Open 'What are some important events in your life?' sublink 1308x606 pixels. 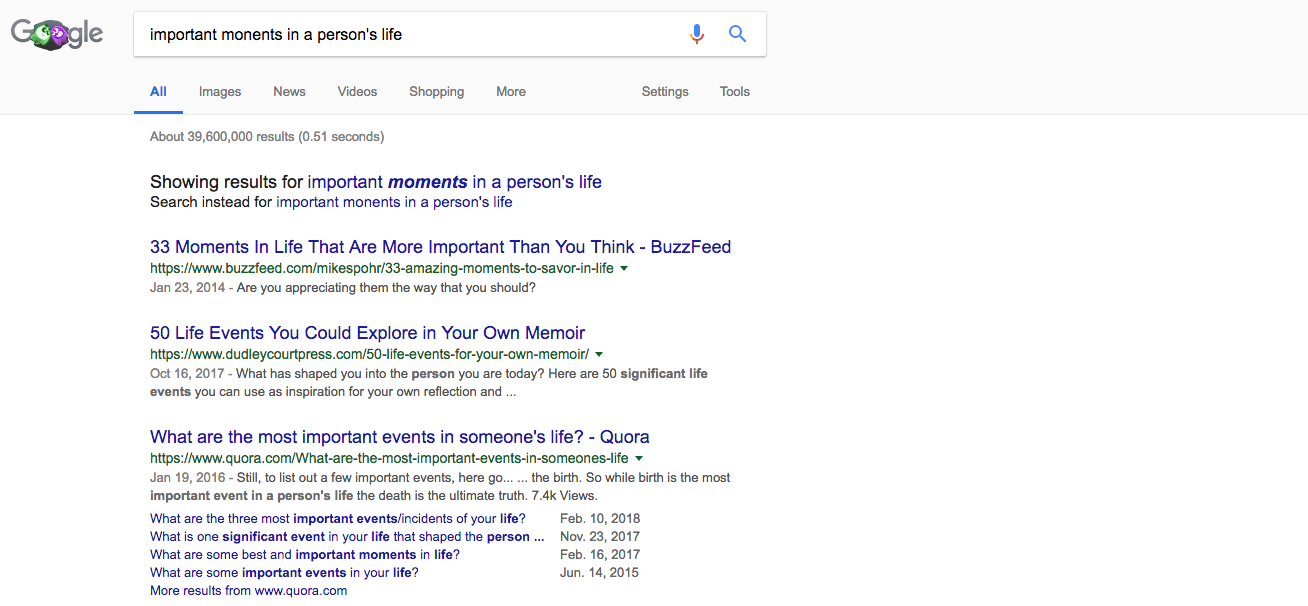pos(284,572)
